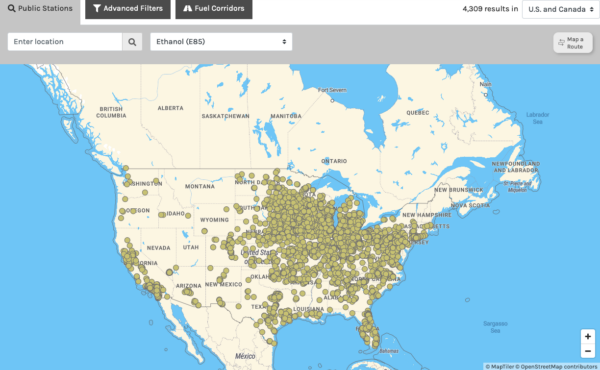Click the NOVA SCOTIA map label
Image resolution: width=600 pixels, height=370 pixels.
[x=470, y=205]
